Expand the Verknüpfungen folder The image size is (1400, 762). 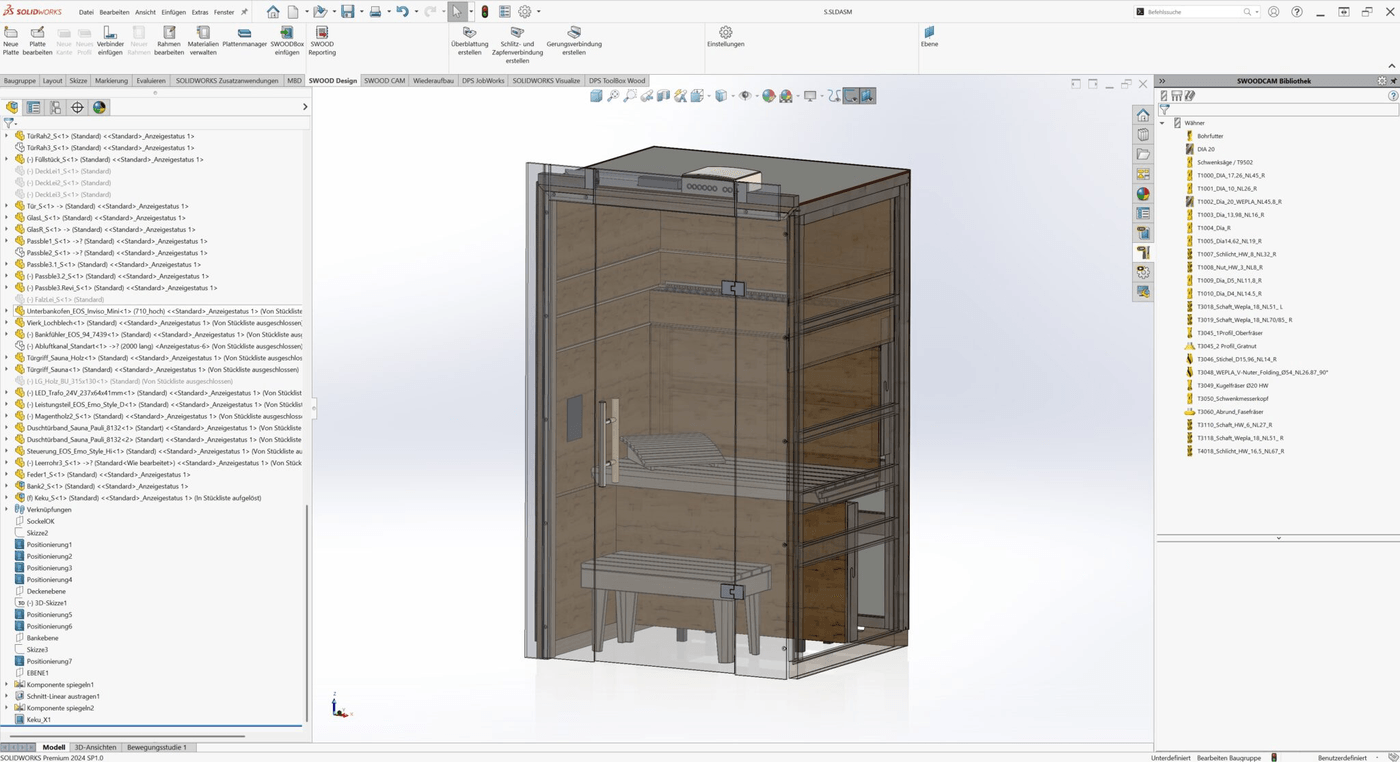[x=8, y=509]
